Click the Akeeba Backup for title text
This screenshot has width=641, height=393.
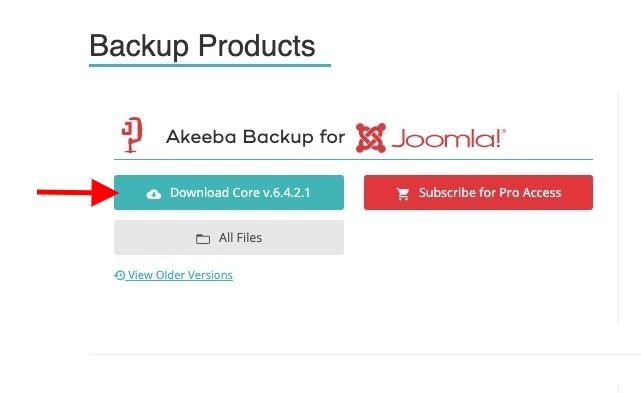[x=256, y=137]
